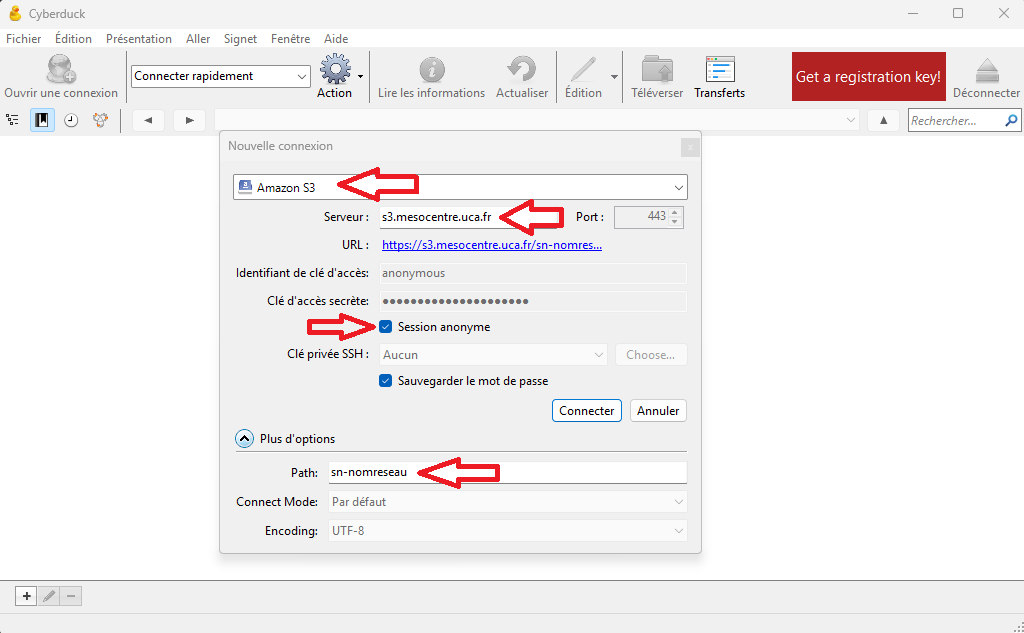Screen dimensions: 1024x633
Task: Switch to the outline browser view icon
Action: (12, 120)
